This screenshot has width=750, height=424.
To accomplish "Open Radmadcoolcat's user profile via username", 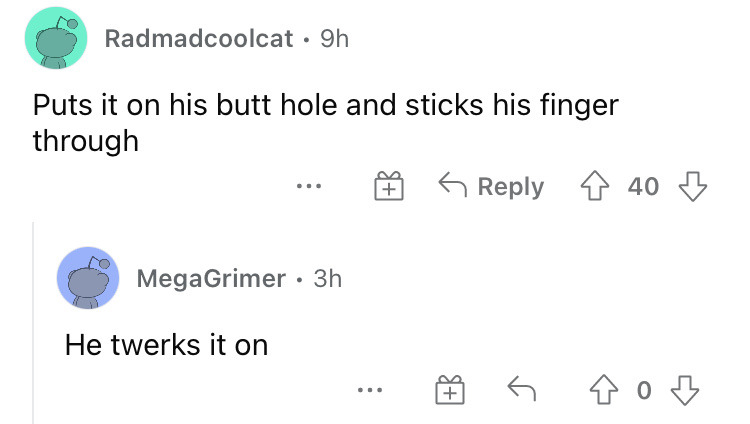I will click(x=199, y=38).
